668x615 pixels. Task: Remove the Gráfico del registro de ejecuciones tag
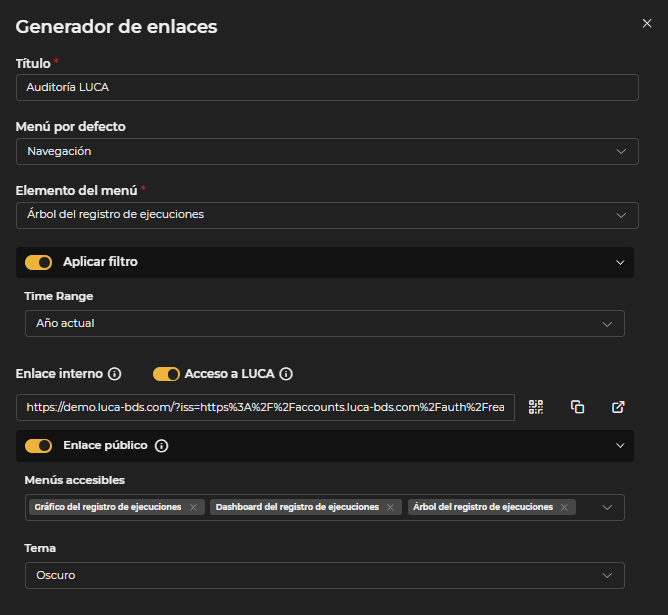193,507
